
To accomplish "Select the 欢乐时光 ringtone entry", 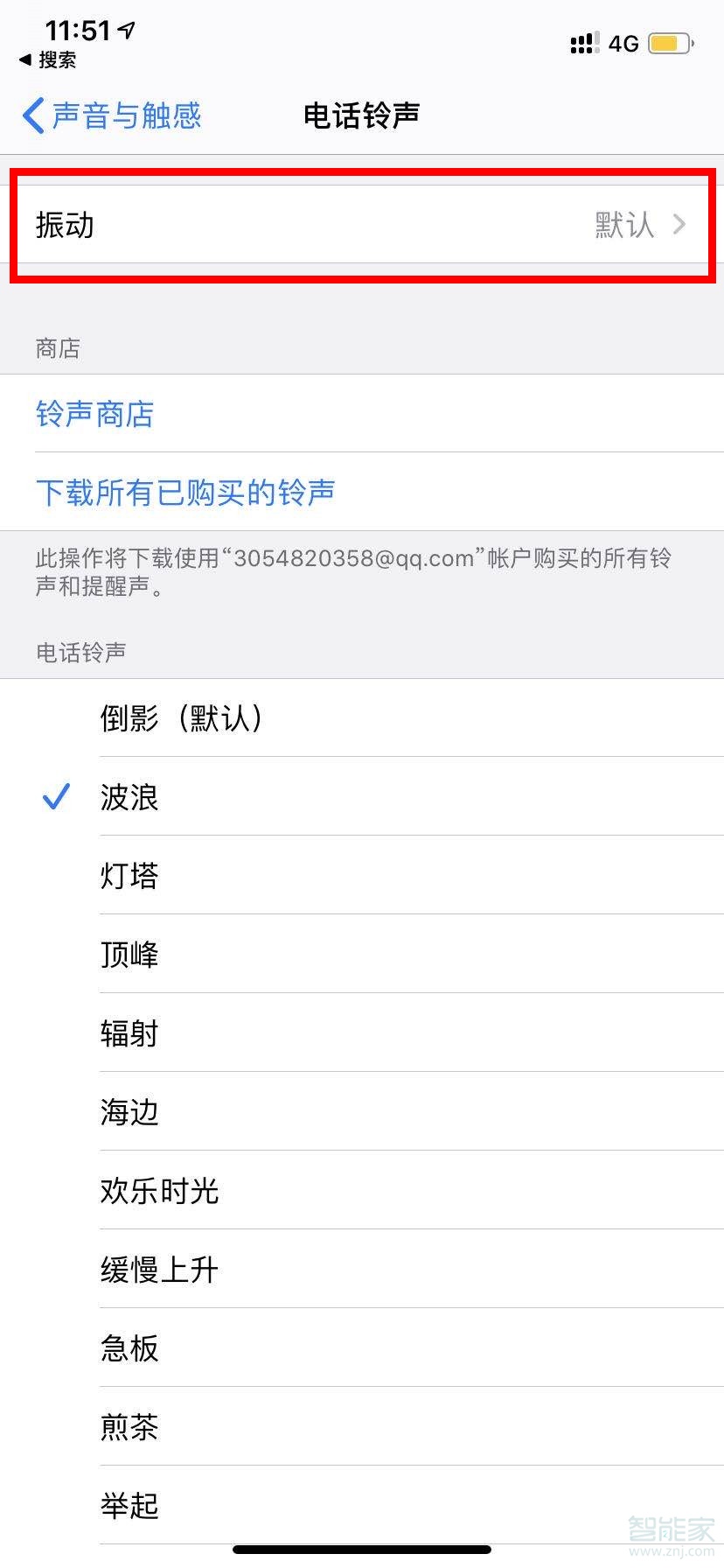I will click(x=158, y=1190).
